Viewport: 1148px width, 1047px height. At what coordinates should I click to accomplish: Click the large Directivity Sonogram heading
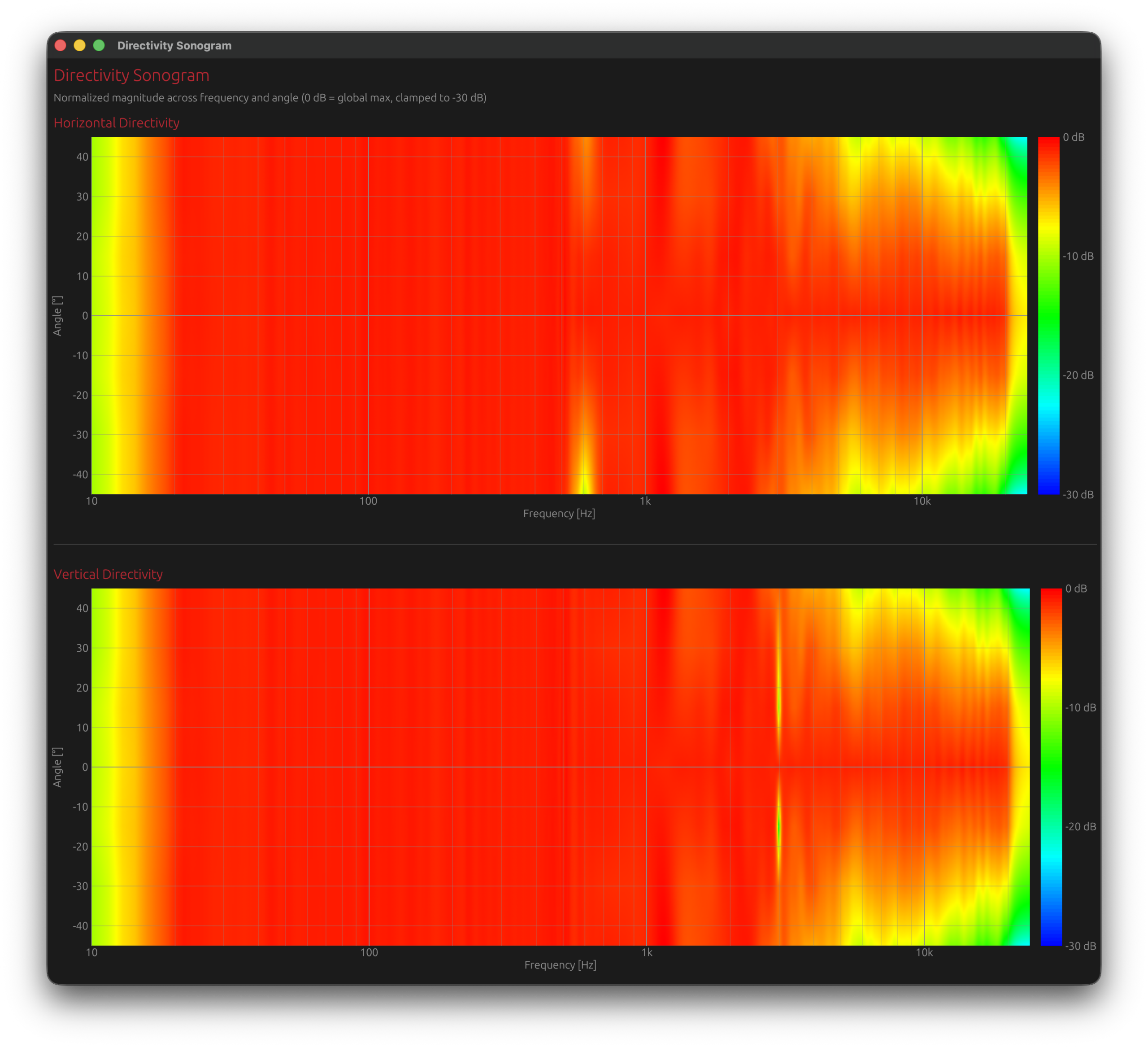(x=131, y=75)
